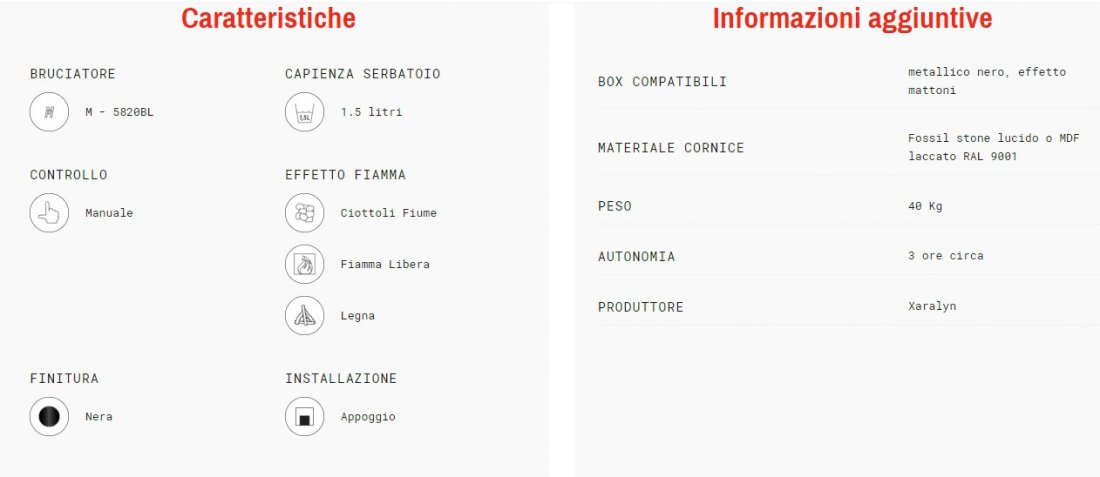The width and height of the screenshot is (1100, 477).
Task: Click the 3 ore circa autonomy value
Action: [x=945, y=256]
